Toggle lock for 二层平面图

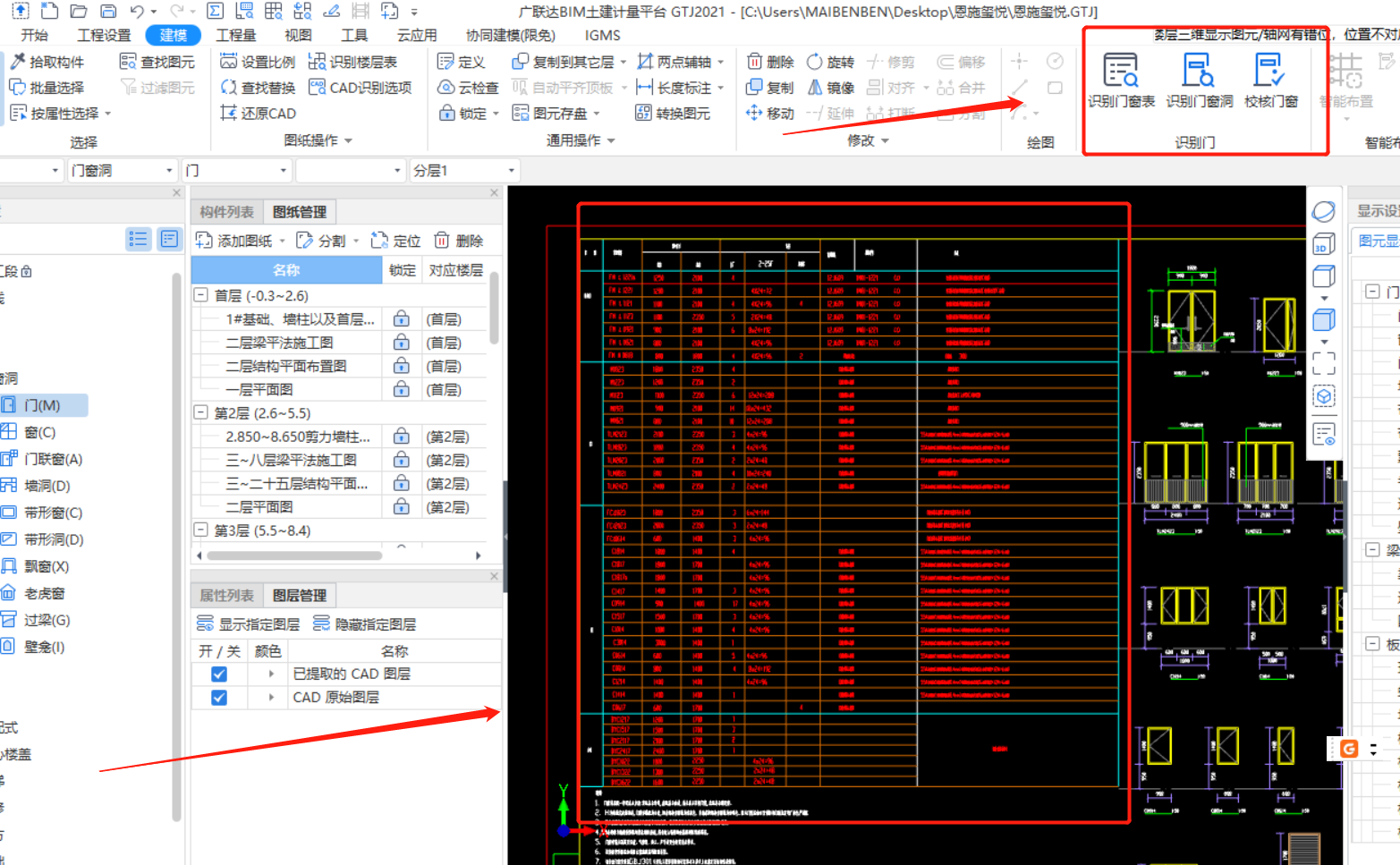(402, 506)
